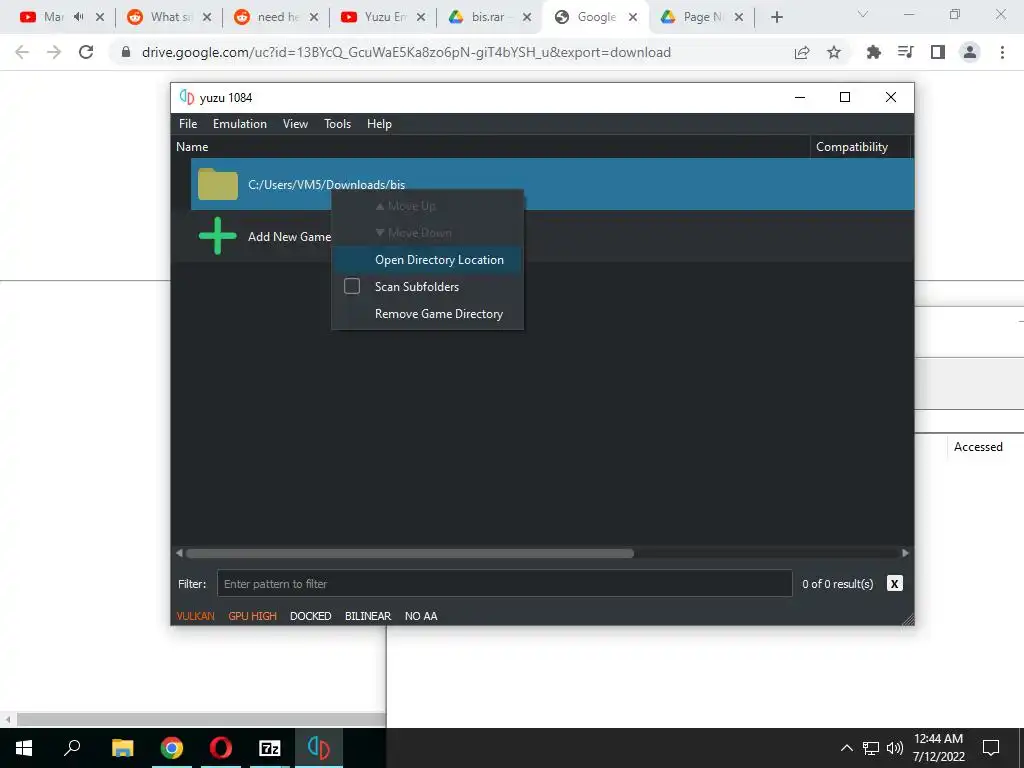
Task: Open the File menu in yuzu
Action: 188,123
